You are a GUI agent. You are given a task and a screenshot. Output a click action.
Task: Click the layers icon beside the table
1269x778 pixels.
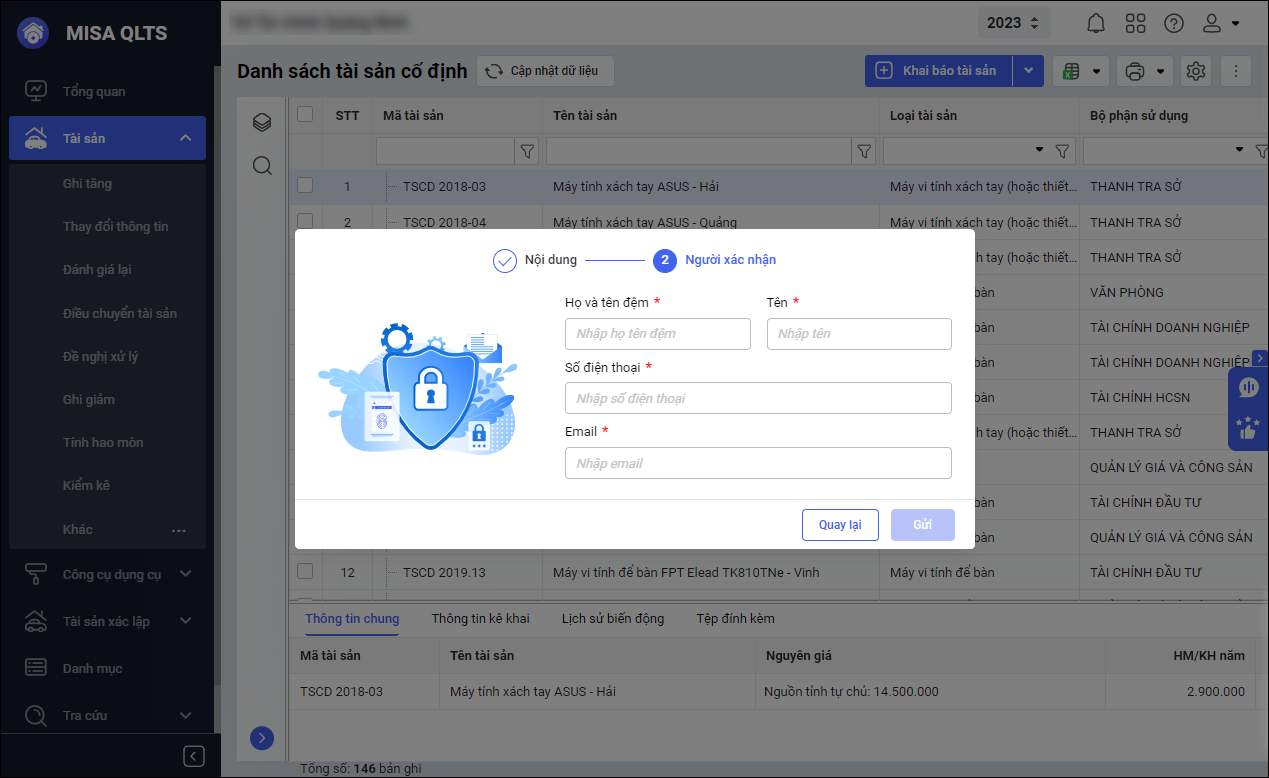pyautogui.click(x=262, y=122)
